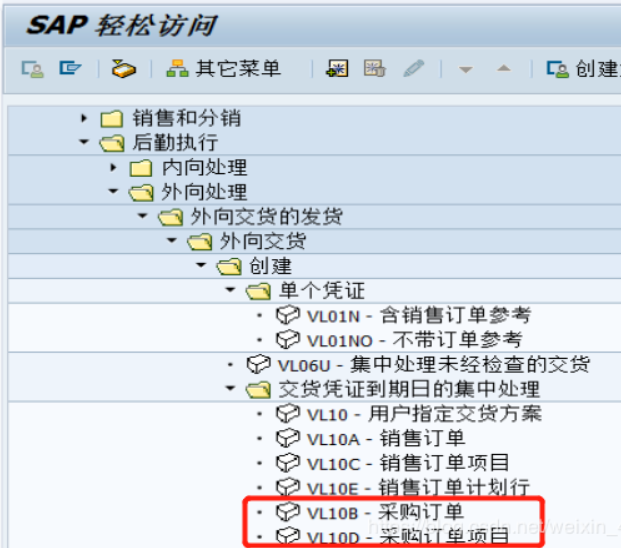The height and width of the screenshot is (548, 621).
Task: Open the SAP menu toolbar icon
Action: pos(70,68)
